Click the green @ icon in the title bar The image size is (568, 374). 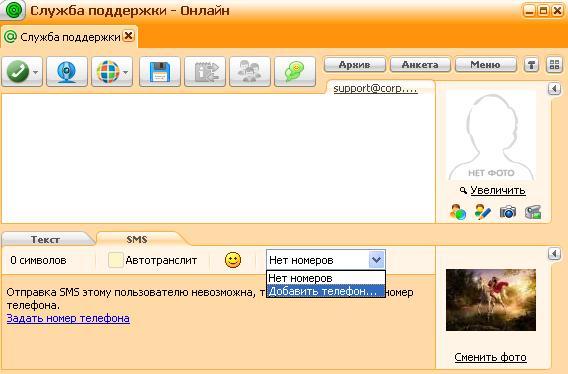click(13, 10)
